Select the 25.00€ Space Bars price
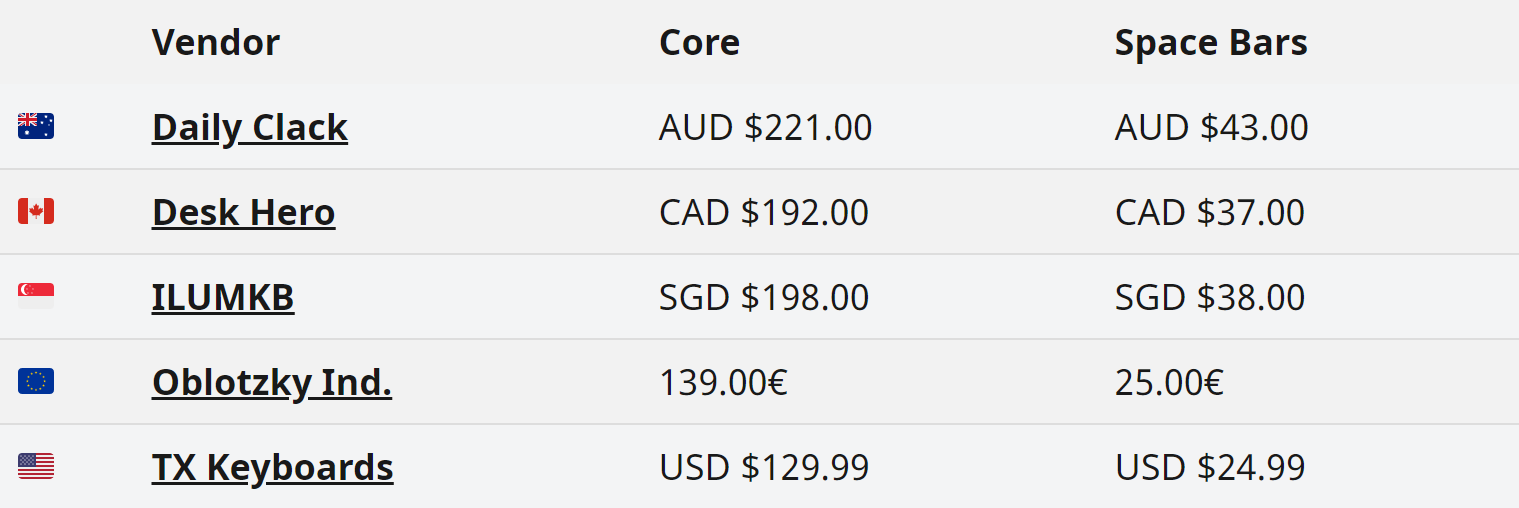 1169,383
